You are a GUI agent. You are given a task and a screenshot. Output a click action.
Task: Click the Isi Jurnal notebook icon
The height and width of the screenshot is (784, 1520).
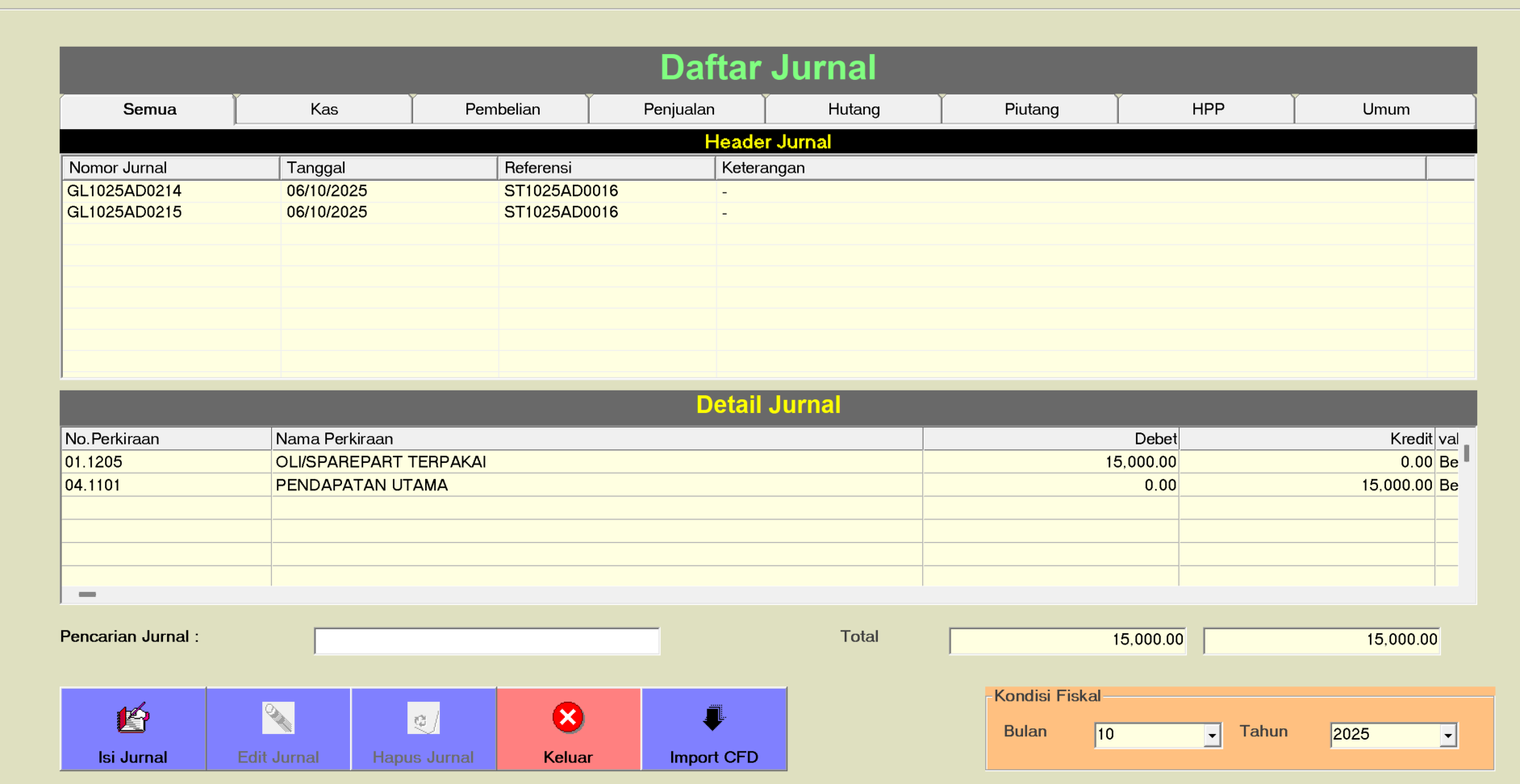pyautogui.click(x=133, y=718)
